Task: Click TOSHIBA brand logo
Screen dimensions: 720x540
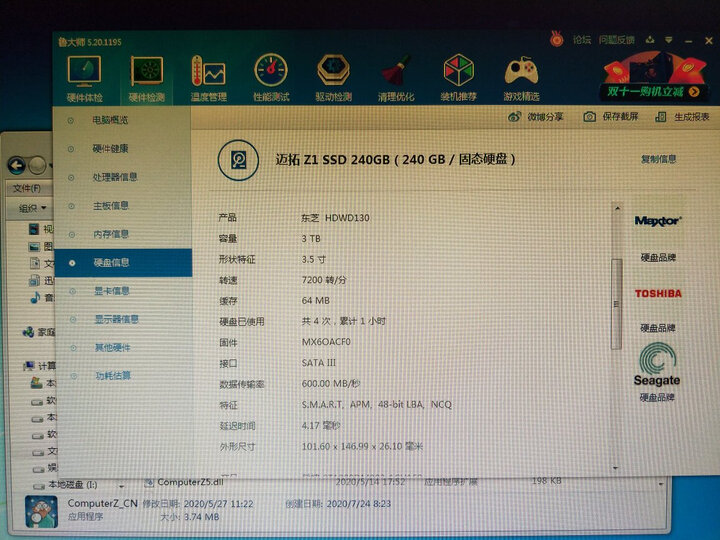Action: [x=658, y=293]
